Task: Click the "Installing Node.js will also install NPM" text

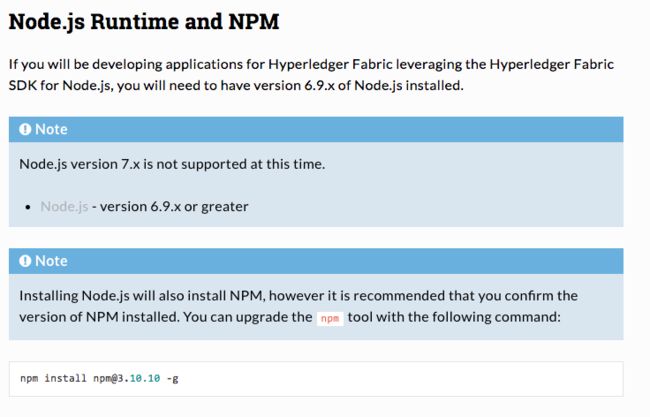Action: [141, 296]
